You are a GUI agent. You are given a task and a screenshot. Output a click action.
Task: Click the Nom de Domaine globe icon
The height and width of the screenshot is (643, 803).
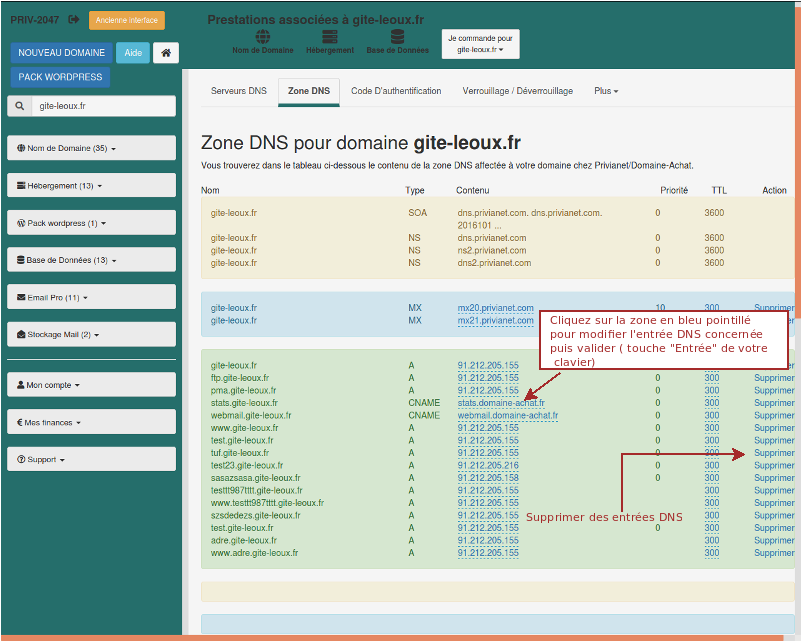tap(263, 37)
